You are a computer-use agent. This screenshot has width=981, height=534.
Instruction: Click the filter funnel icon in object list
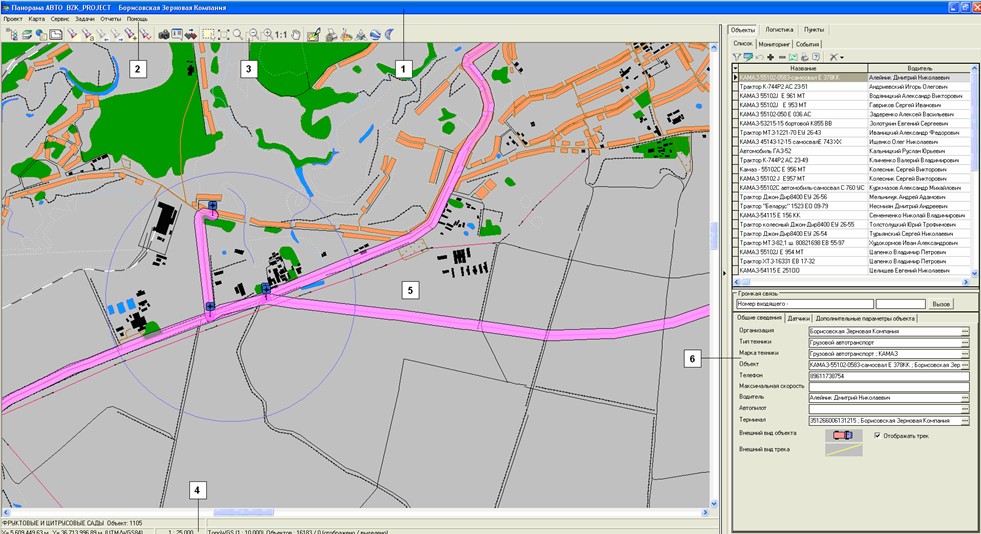pyautogui.click(x=738, y=57)
